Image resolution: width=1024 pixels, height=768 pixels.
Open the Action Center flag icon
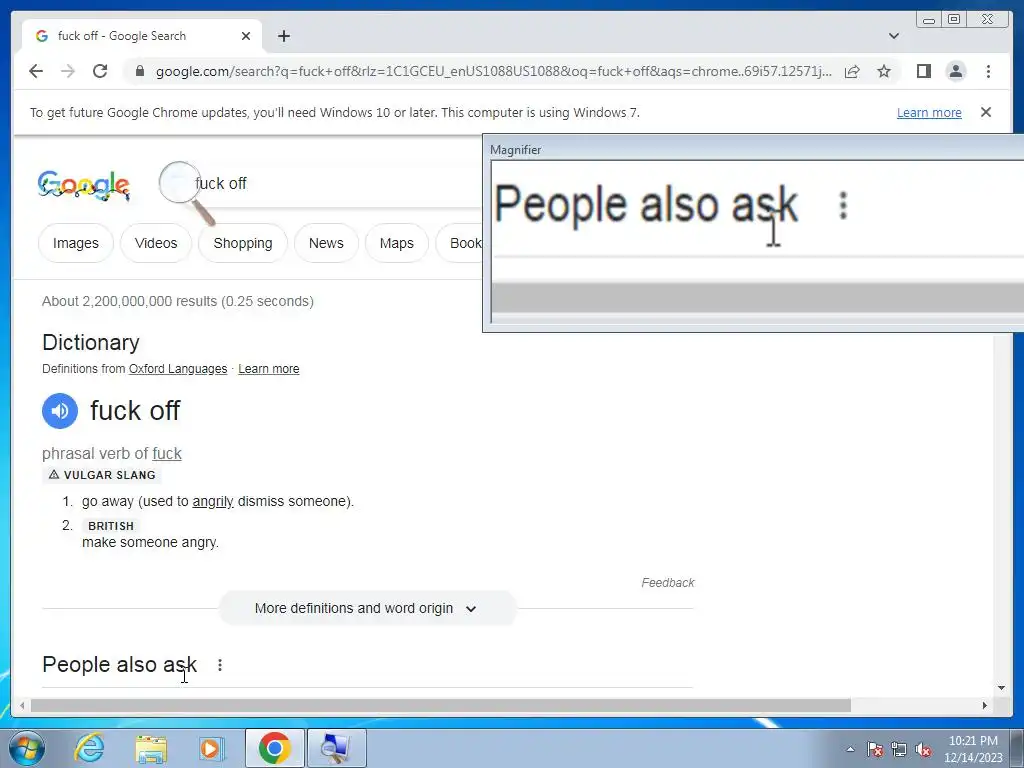(875, 749)
